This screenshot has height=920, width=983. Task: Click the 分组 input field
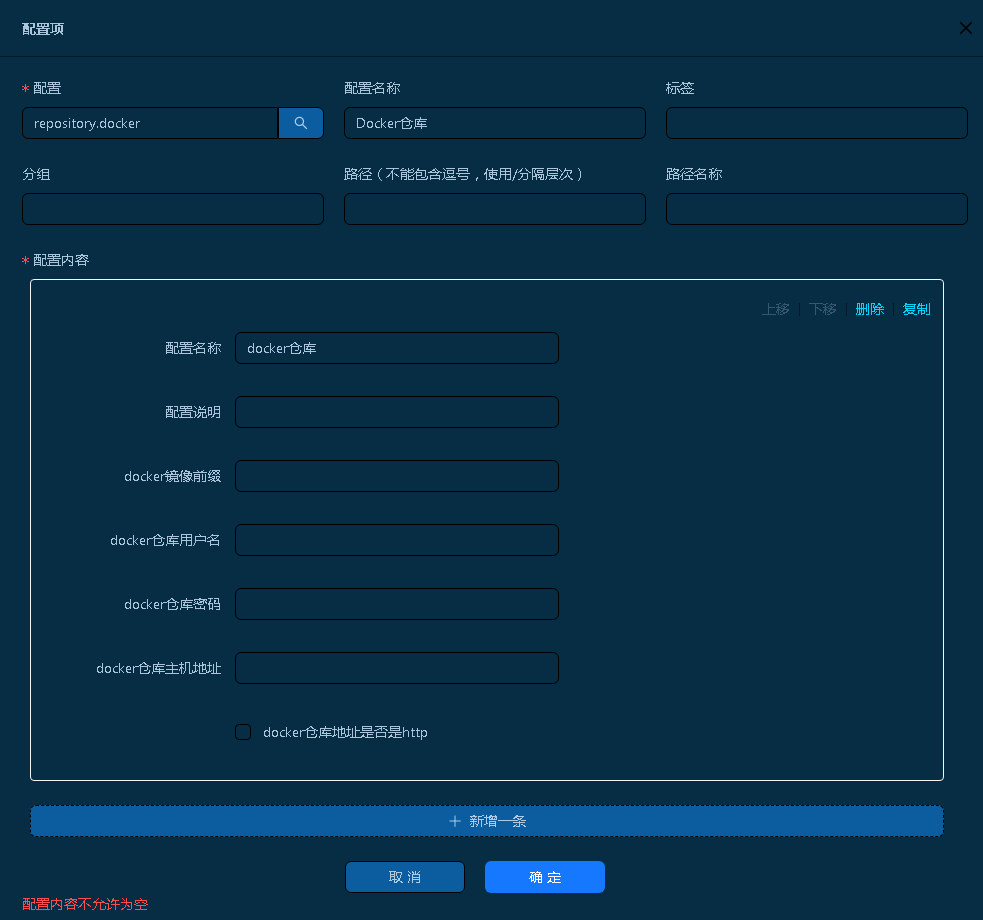pos(173,209)
